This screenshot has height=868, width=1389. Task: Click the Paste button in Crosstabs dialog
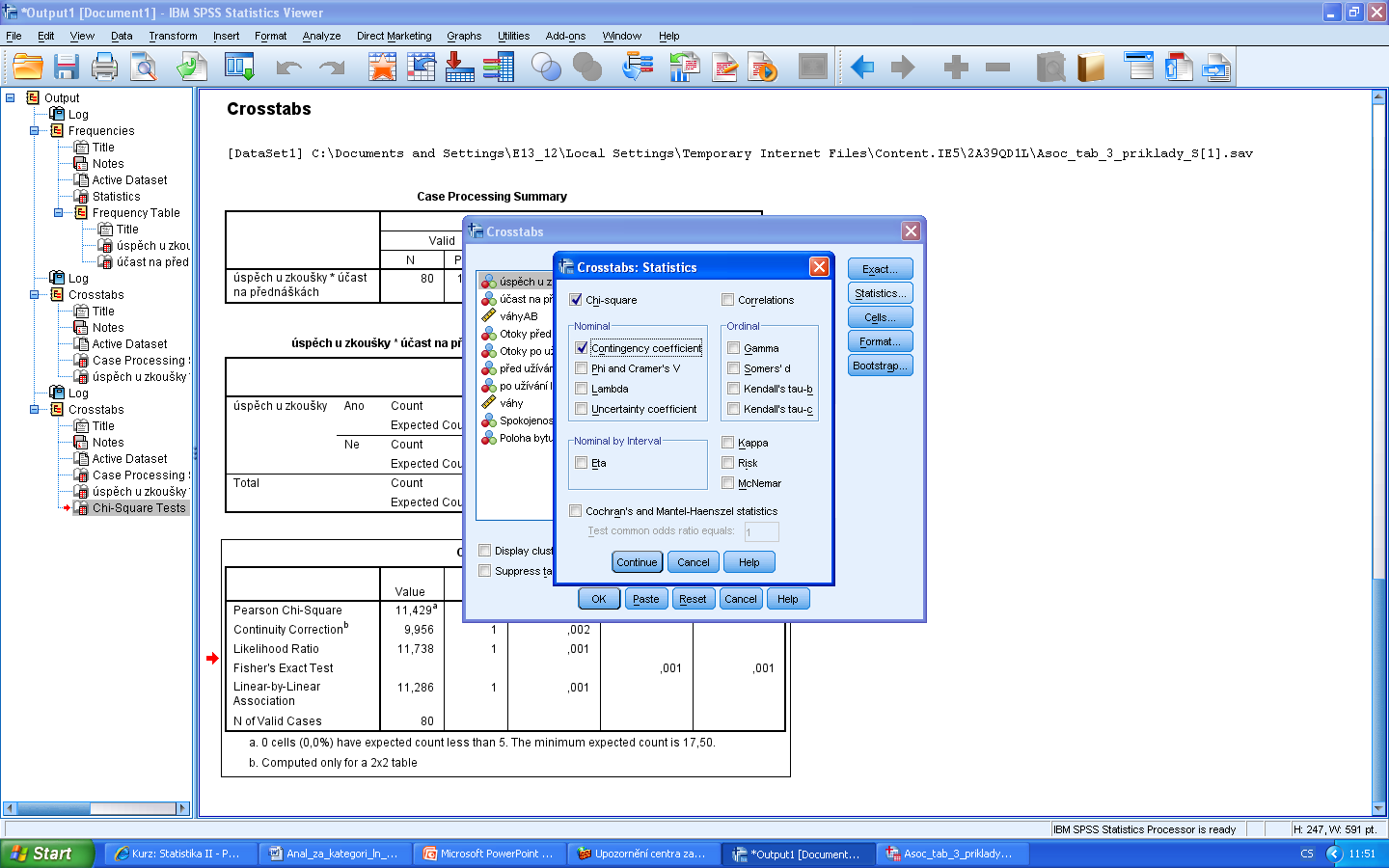click(x=645, y=599)
